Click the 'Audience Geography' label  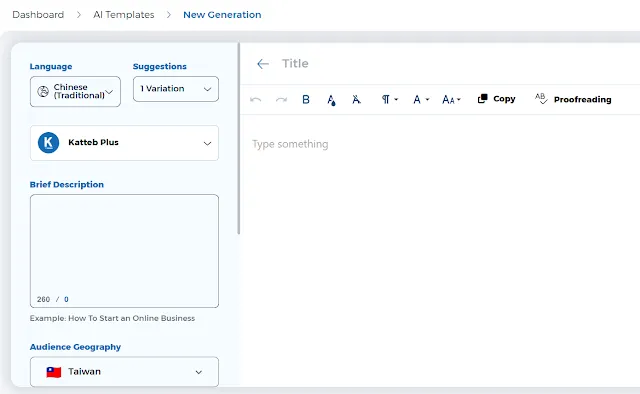tap(76, 347)
